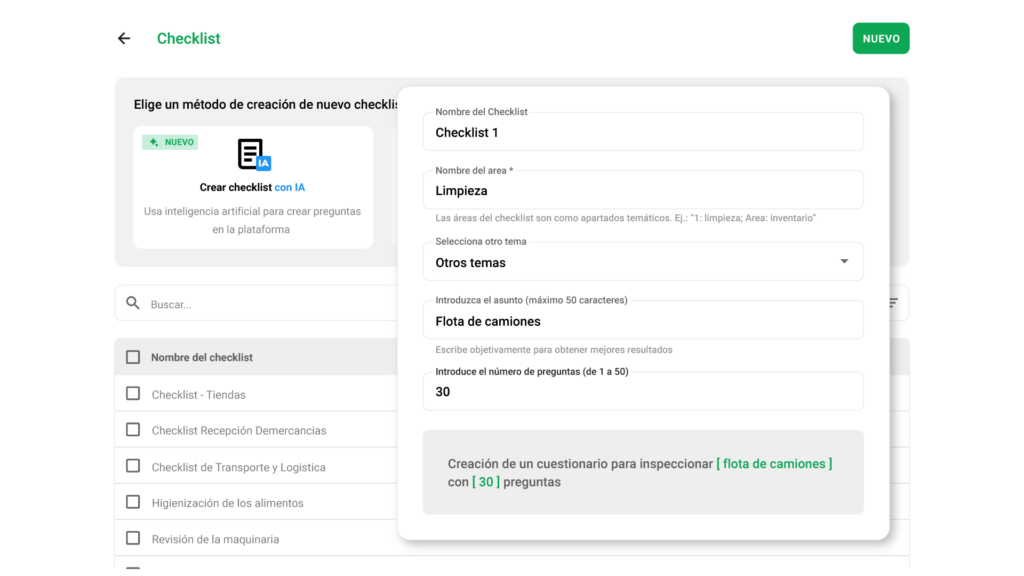Select all with Nombre del checklist checkbox
The image size is (1024, 576).
point(133,357)
